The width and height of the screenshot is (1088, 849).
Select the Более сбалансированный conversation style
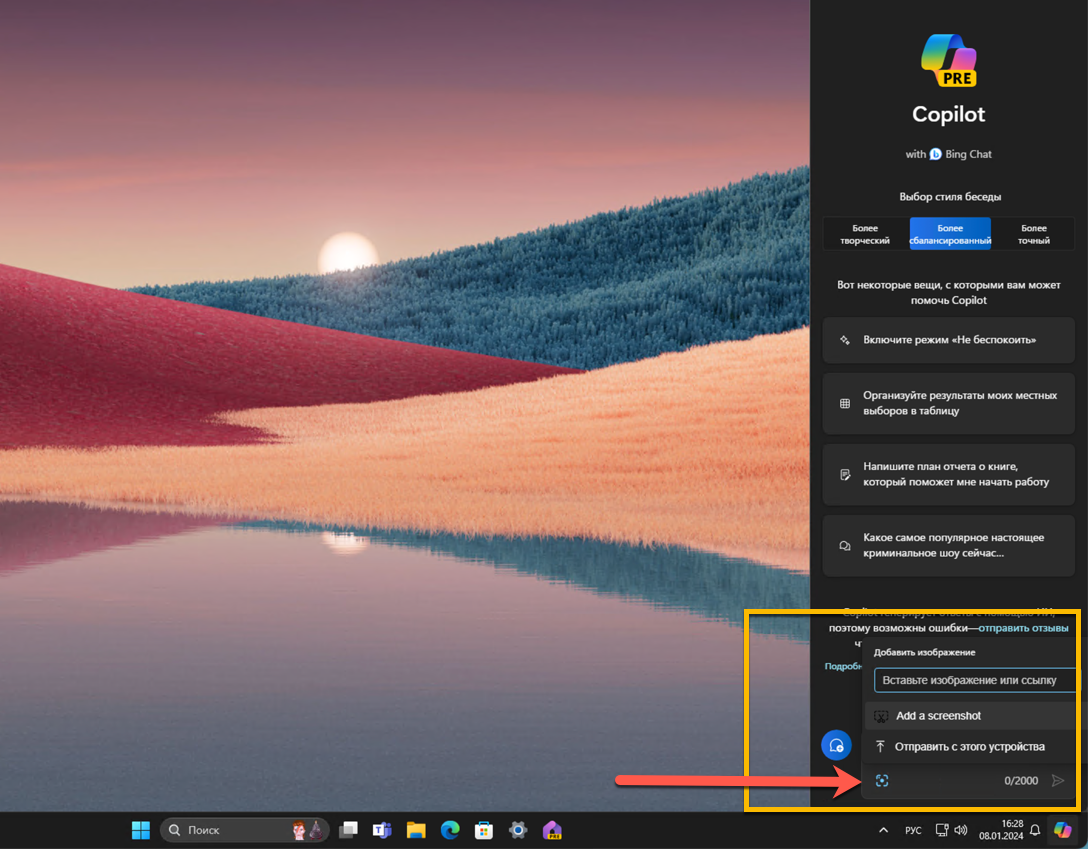950,234
